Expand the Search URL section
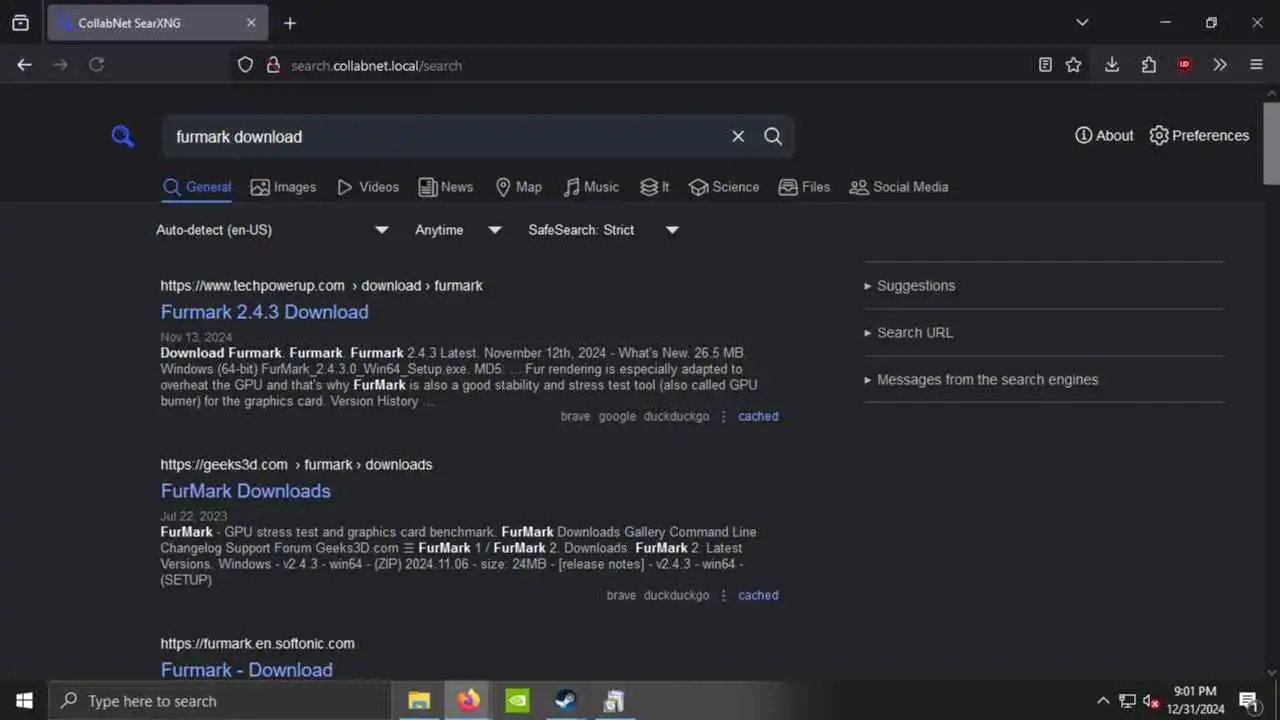 [x=909, y=333]
